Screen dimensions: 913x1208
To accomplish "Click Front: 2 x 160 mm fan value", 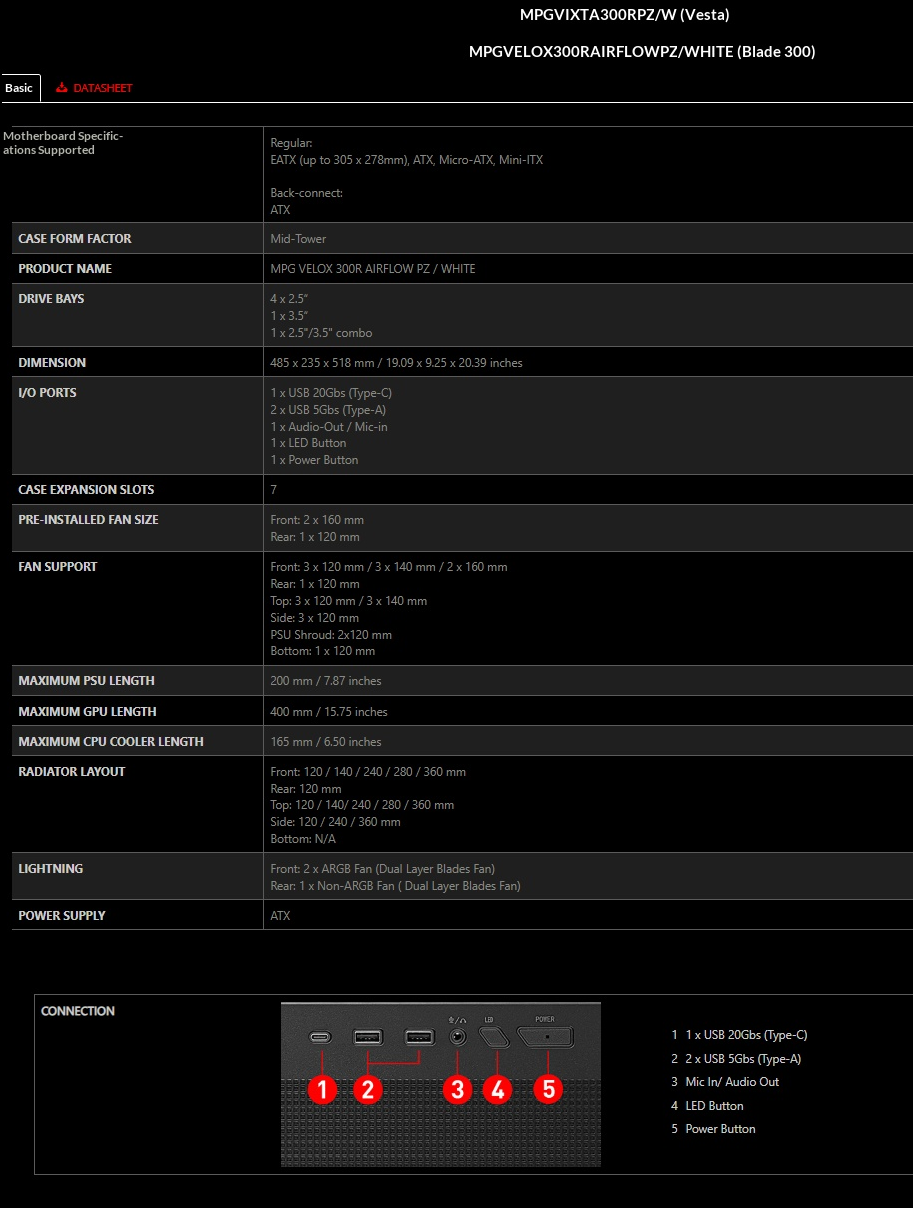I will coord(317,520).
